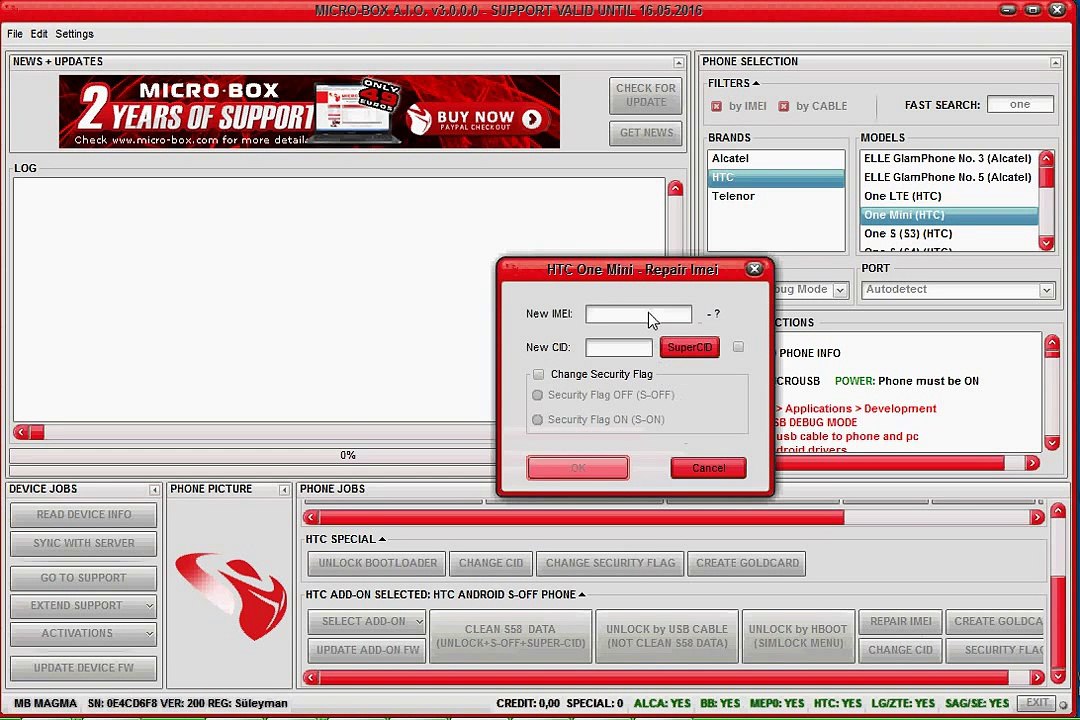Click UNLOCK BOOTLOADER button

[377, 563]
